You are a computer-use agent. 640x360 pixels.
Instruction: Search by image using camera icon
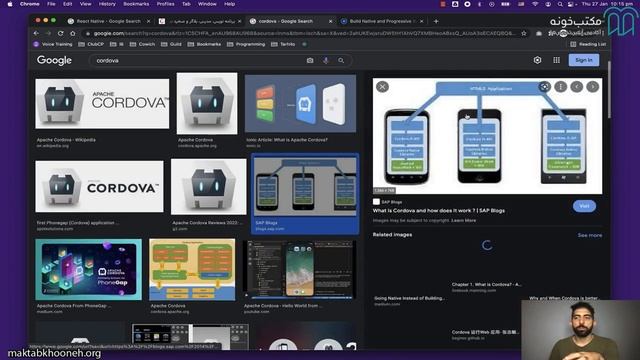click(x=310, y=60)
